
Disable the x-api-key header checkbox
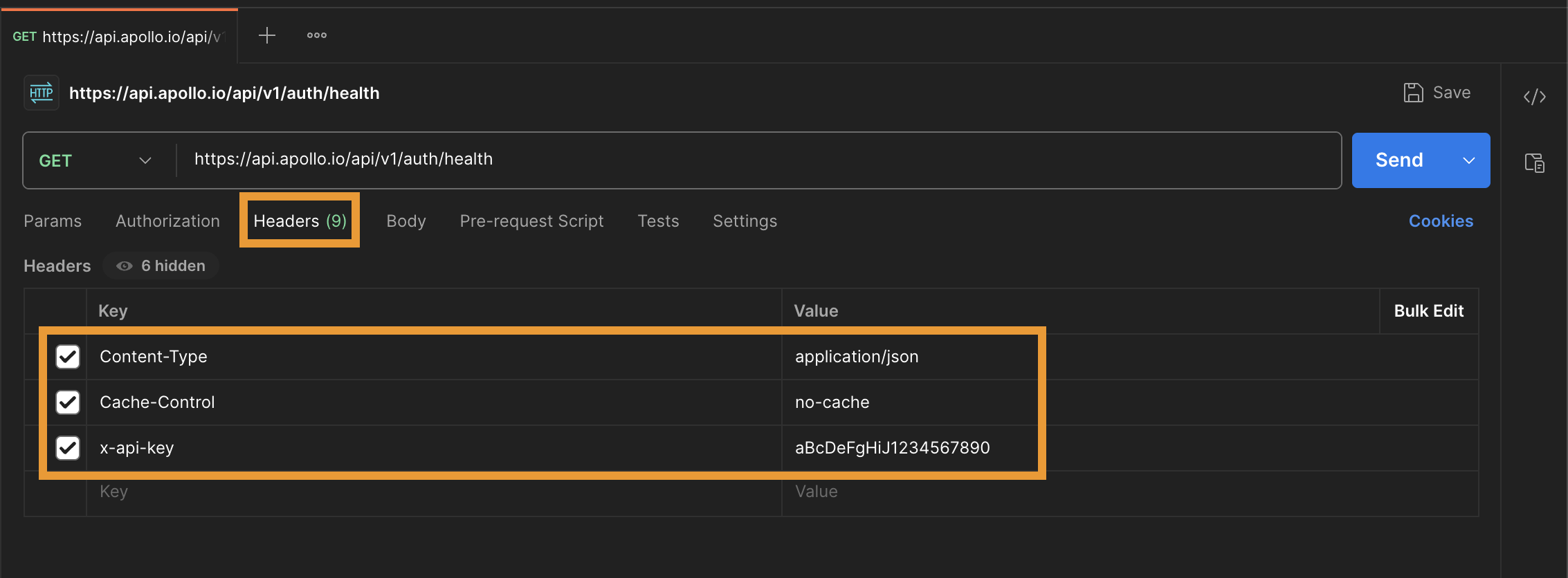[68, 448]
